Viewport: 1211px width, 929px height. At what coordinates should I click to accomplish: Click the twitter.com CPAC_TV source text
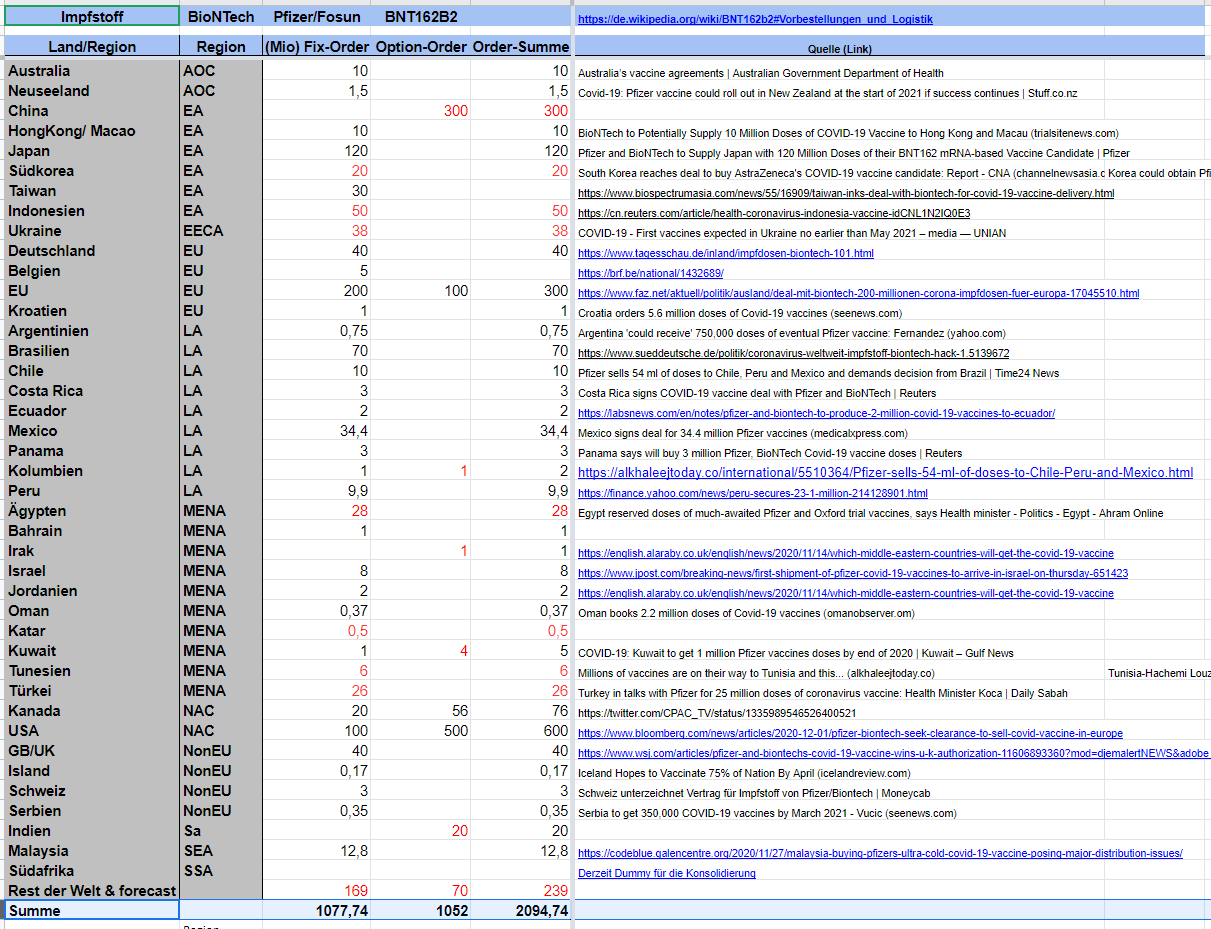pos(717,713)
